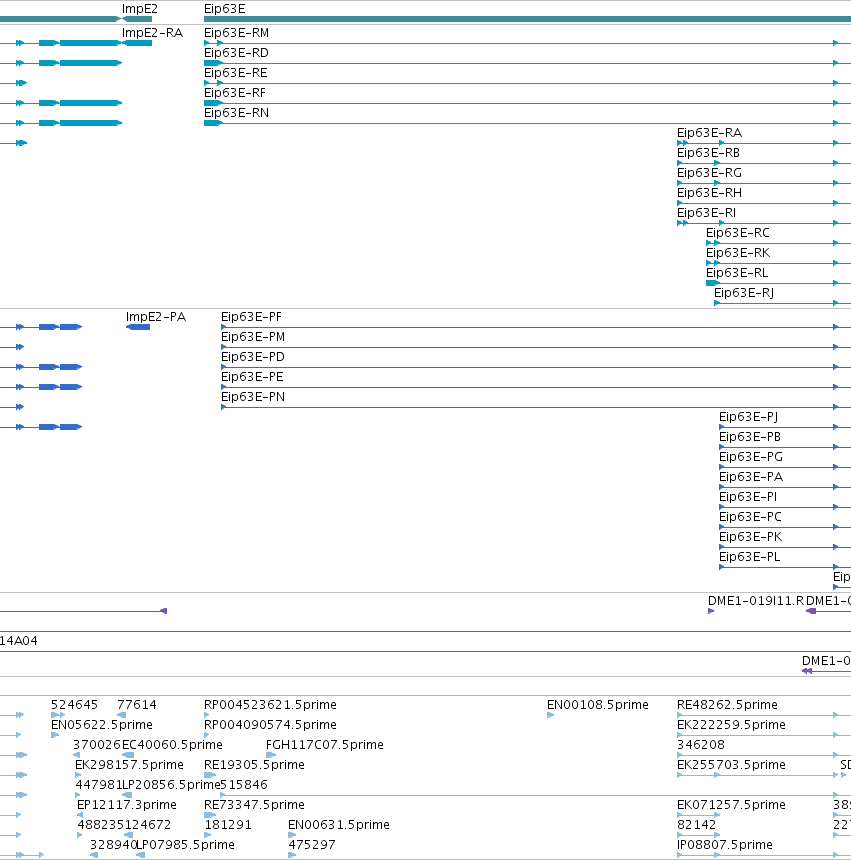Select EST 524645
The height and width of the screenshot is (860, 851).
[x=74, y=705]
